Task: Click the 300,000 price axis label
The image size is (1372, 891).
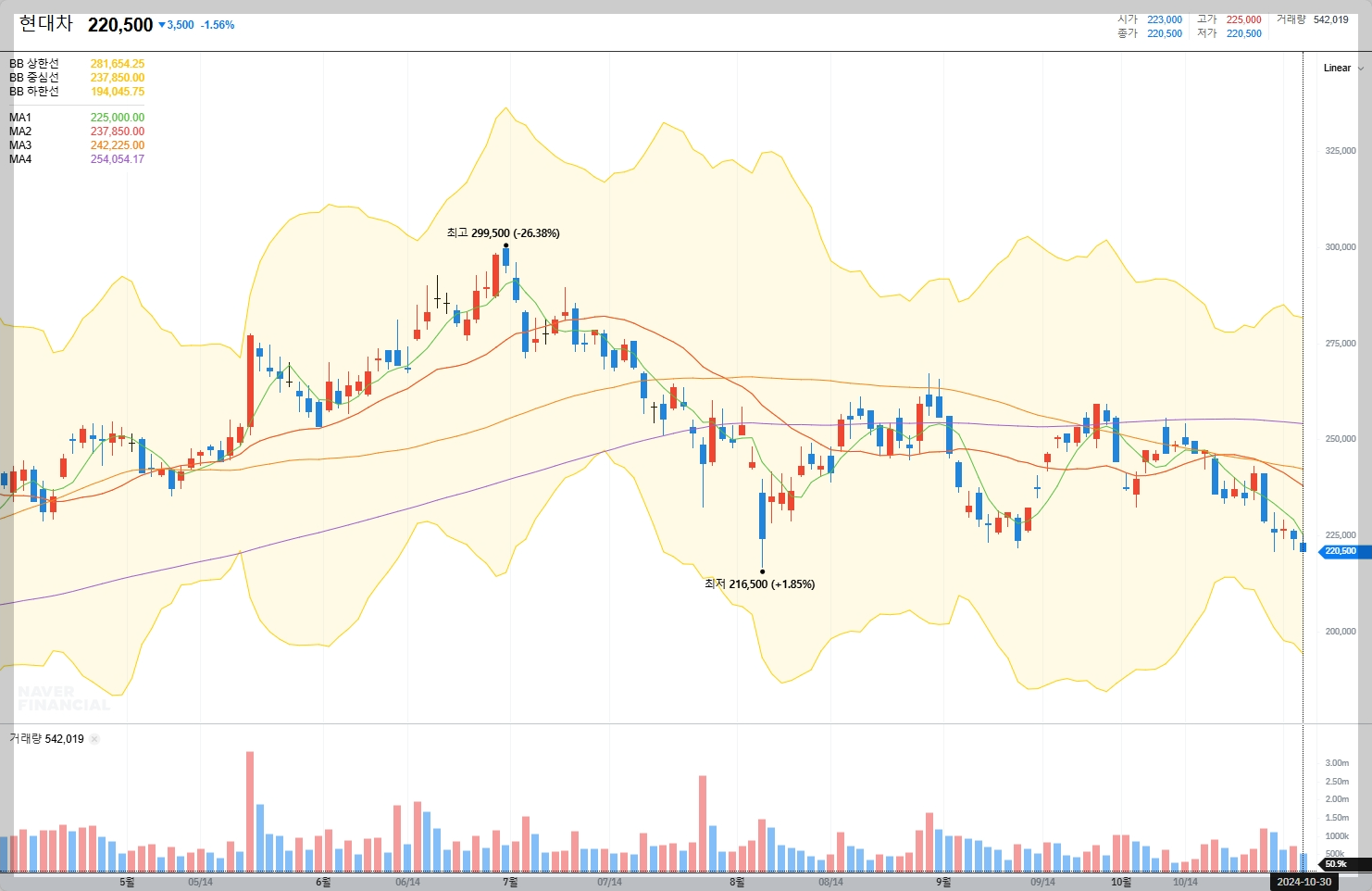Action: coord(1340,247)
